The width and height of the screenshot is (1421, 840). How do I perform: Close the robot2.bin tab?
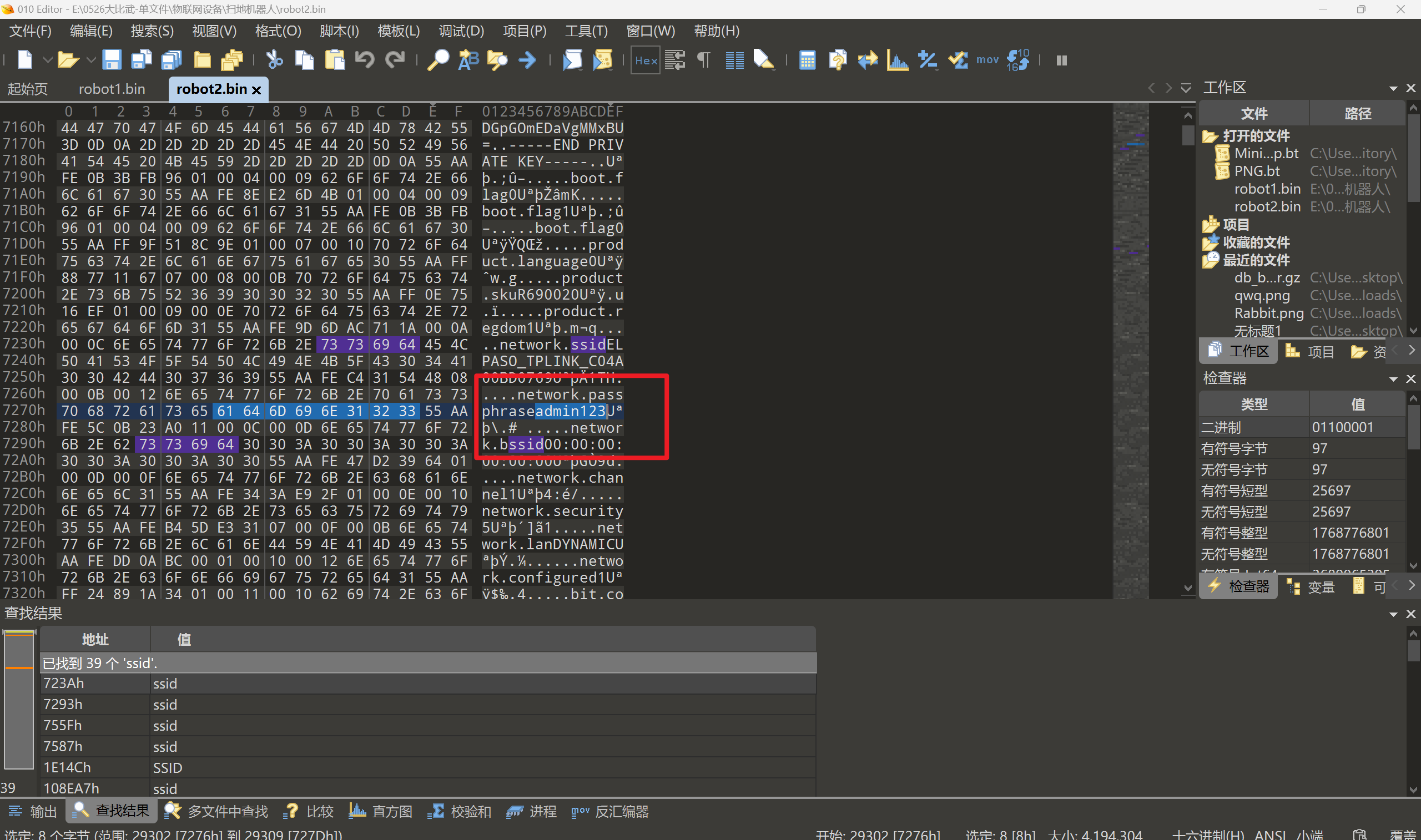[x=256, y=90]
